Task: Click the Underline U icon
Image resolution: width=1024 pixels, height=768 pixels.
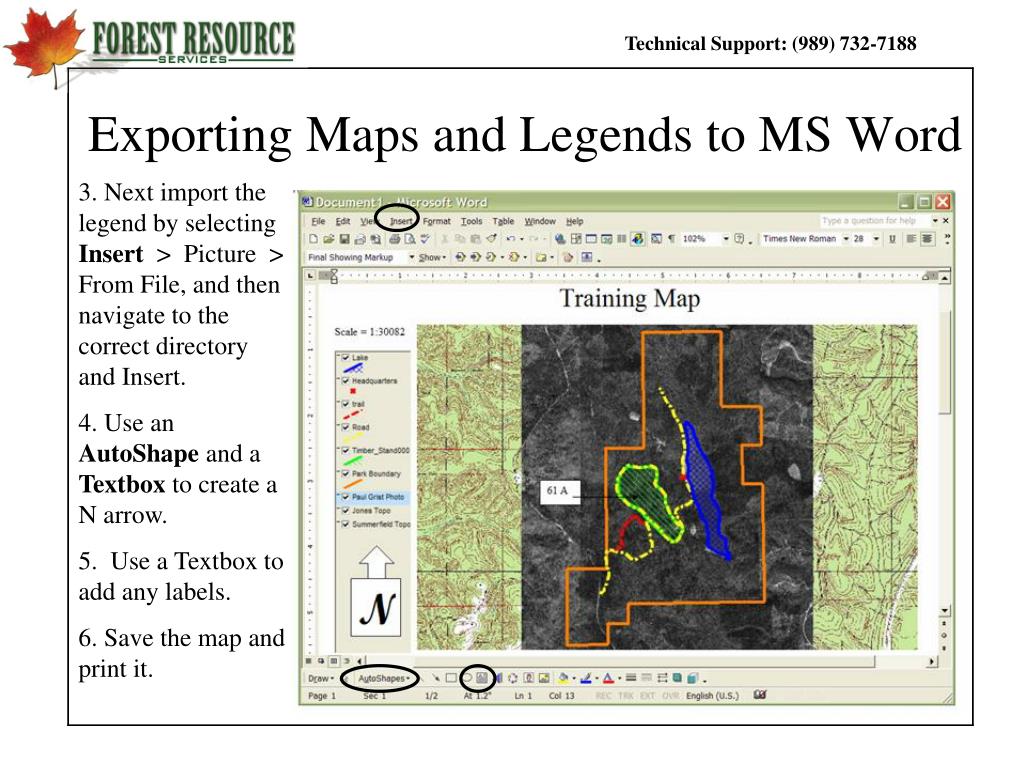Action: (892, 239)
